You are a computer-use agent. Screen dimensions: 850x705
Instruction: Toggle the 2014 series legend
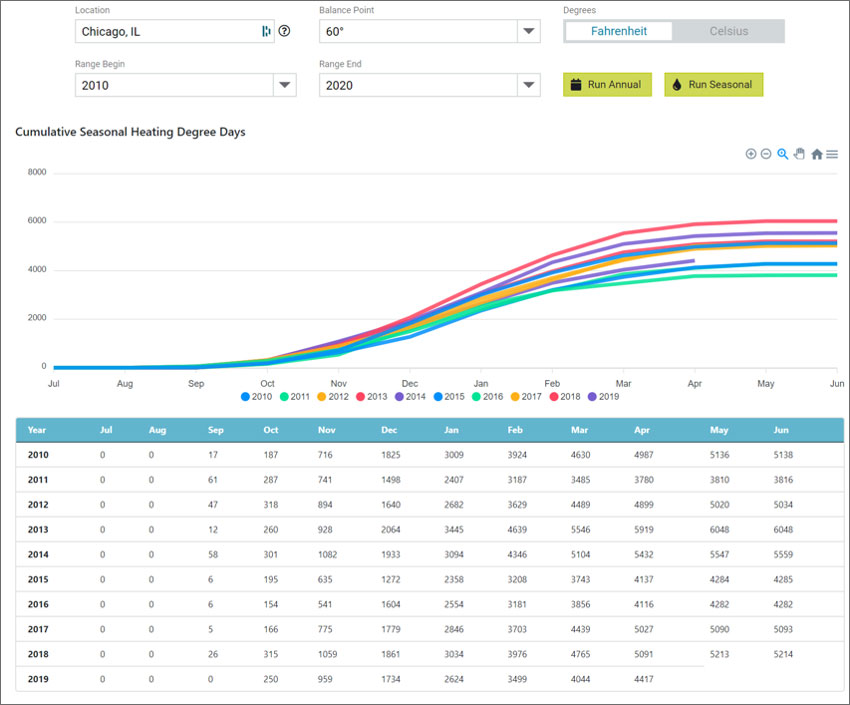[x=410, y=397]
